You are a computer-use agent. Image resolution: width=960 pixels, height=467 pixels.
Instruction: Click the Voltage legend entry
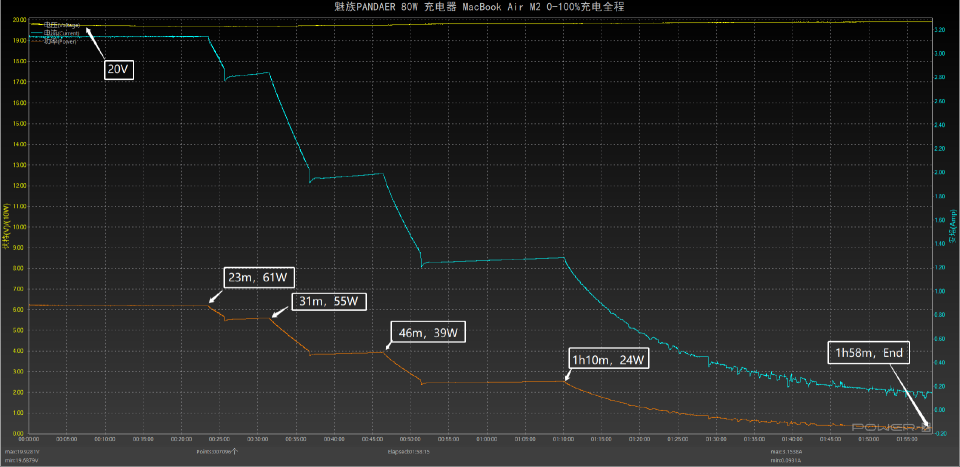click(x=56, y=25)
